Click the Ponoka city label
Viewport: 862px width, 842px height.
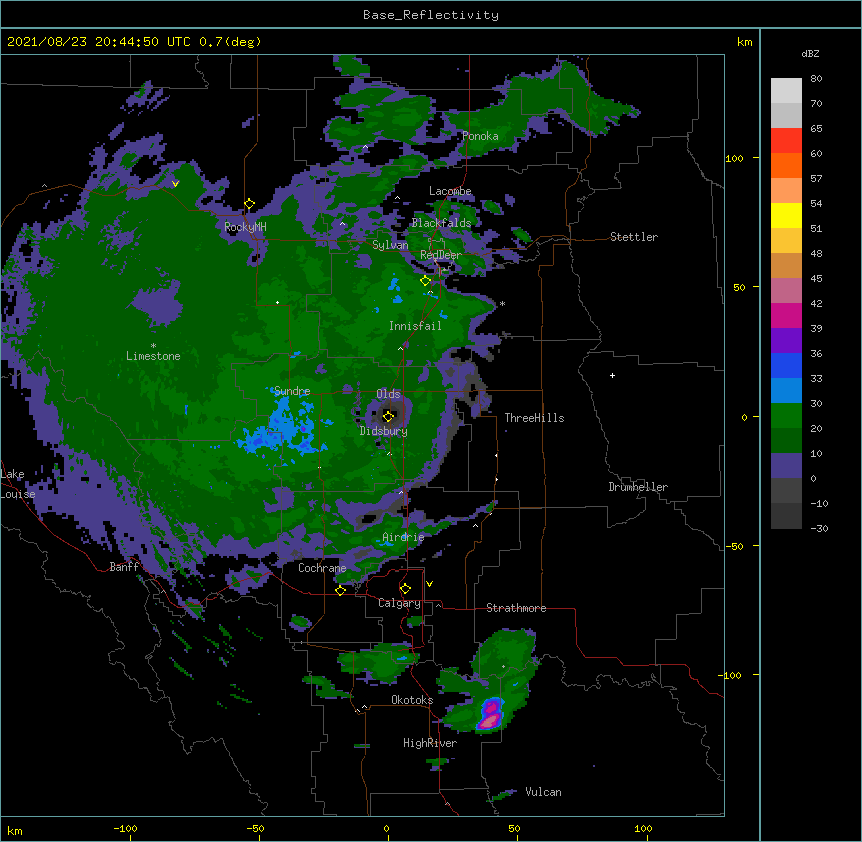pos(480,136)
